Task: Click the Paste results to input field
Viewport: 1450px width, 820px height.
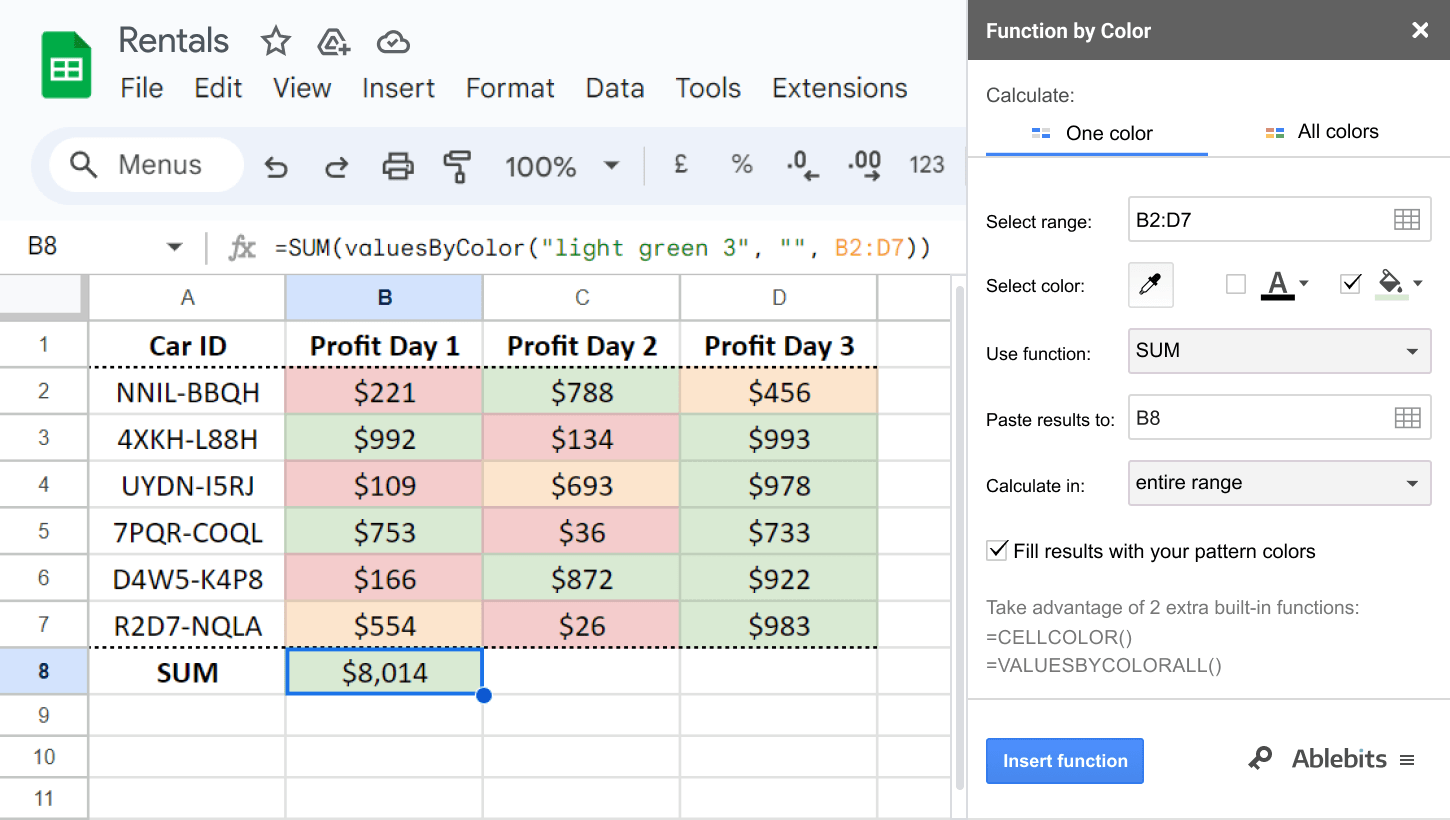Action: coord(1260,418)
